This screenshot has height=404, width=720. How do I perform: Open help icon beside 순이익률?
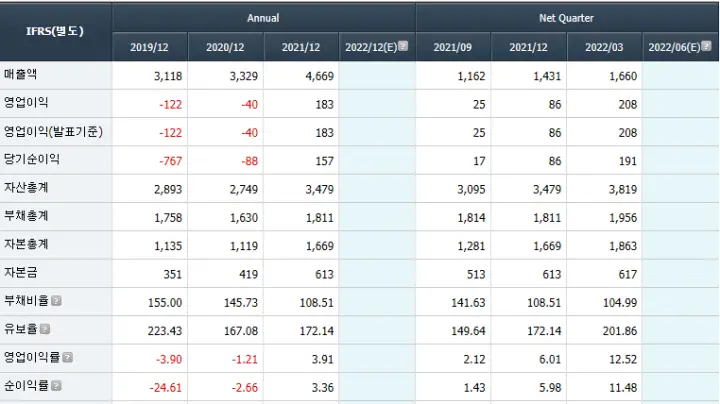56,386
